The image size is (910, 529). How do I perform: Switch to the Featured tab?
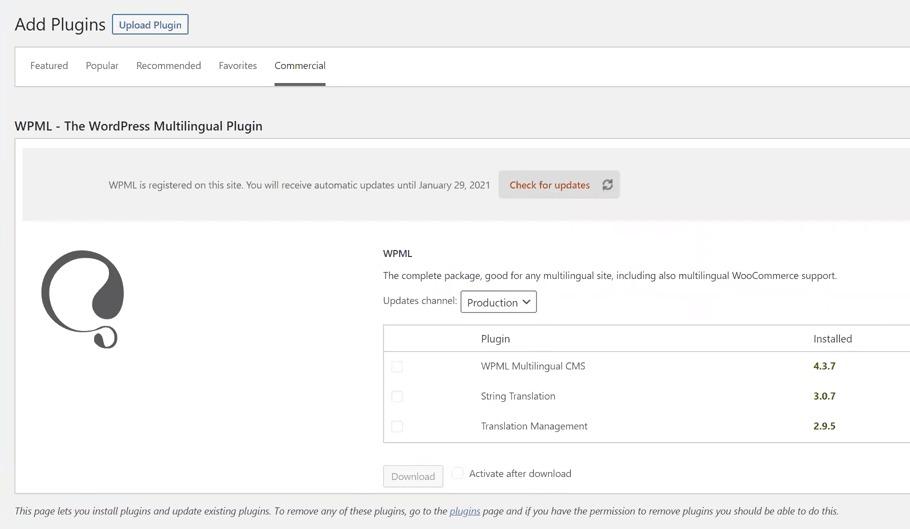click(49, 66)
